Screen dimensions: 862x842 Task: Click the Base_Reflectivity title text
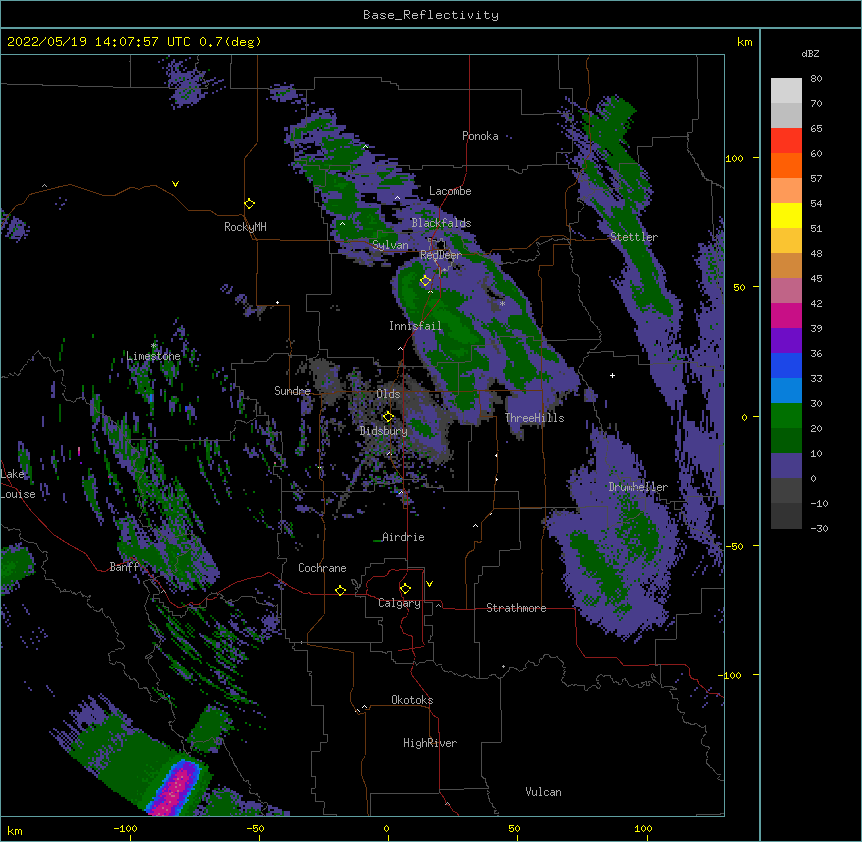coord(431,15)
